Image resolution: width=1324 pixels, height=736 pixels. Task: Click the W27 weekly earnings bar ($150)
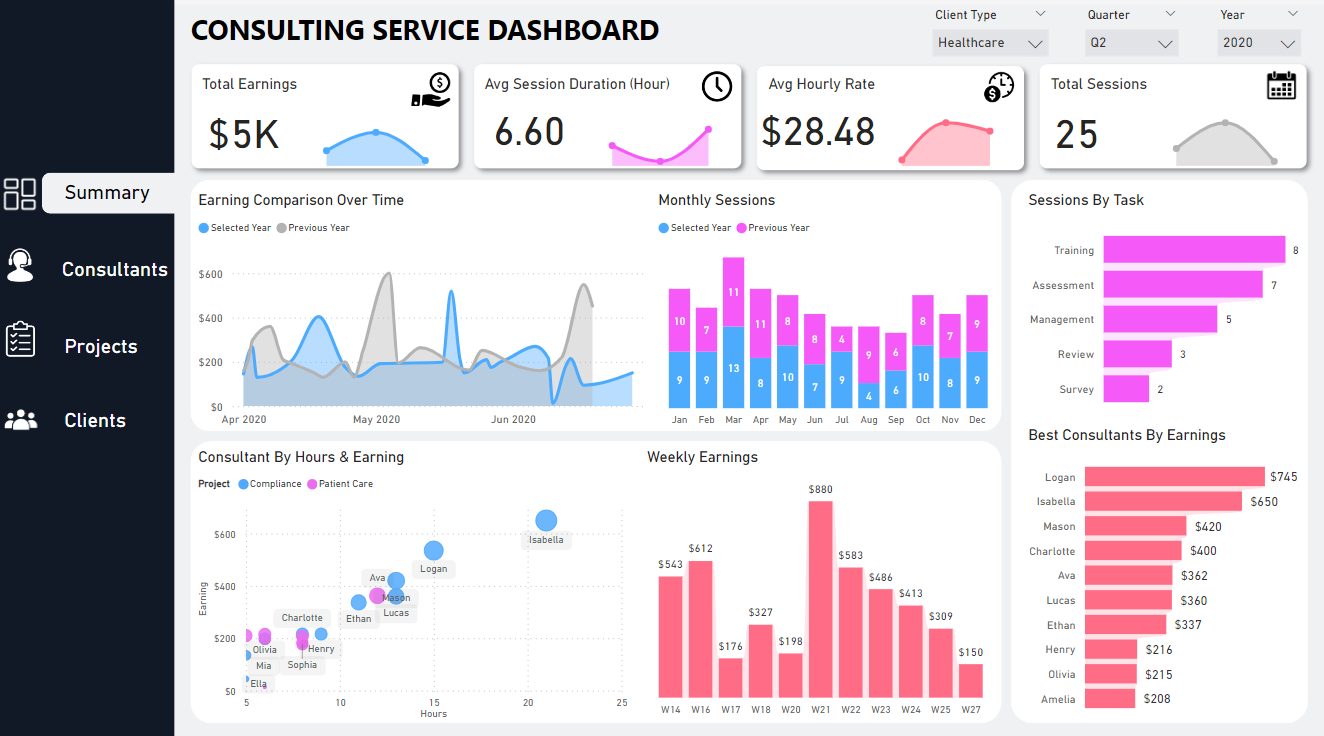coord(970,681)
